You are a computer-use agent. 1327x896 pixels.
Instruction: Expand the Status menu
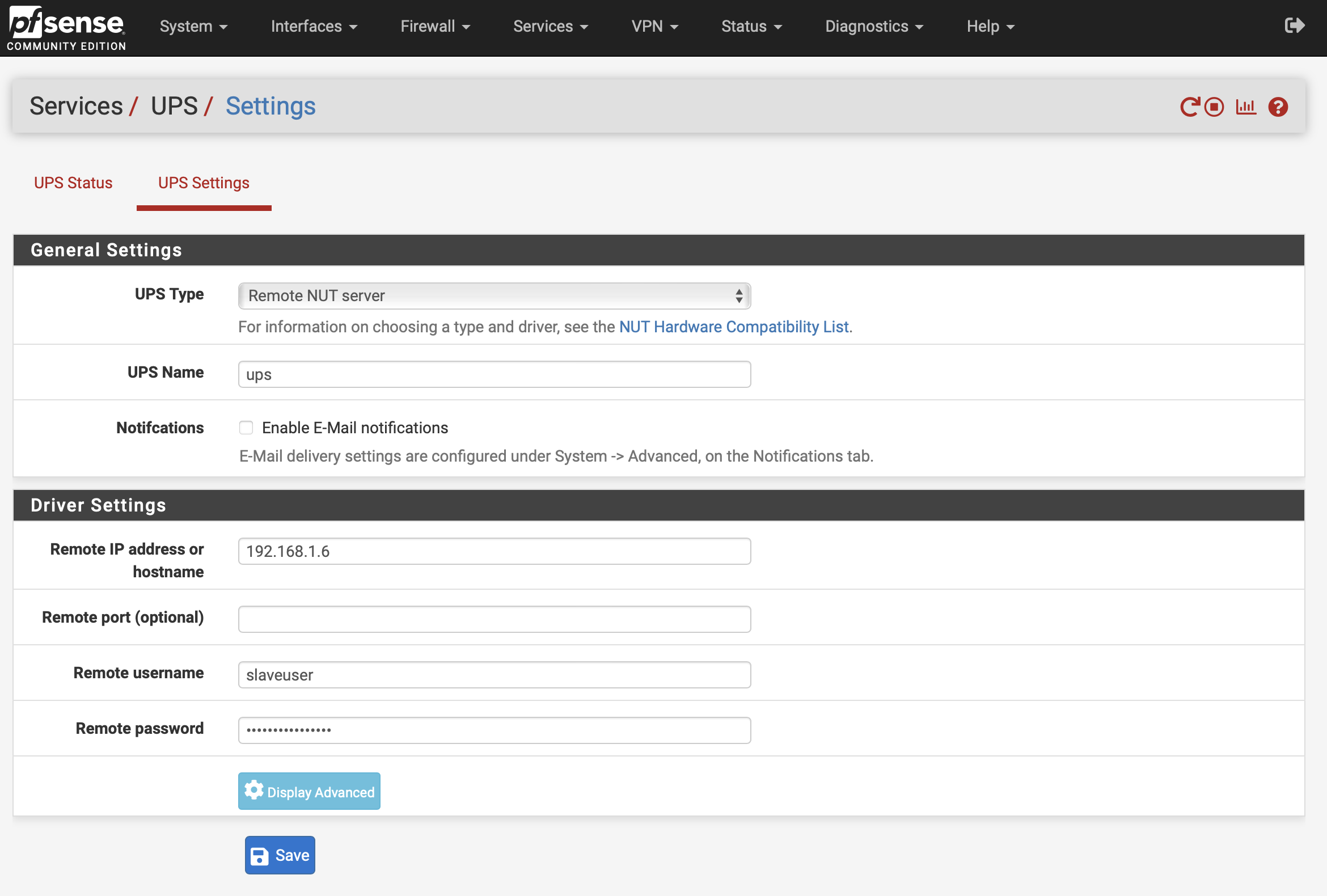point(751,26)
